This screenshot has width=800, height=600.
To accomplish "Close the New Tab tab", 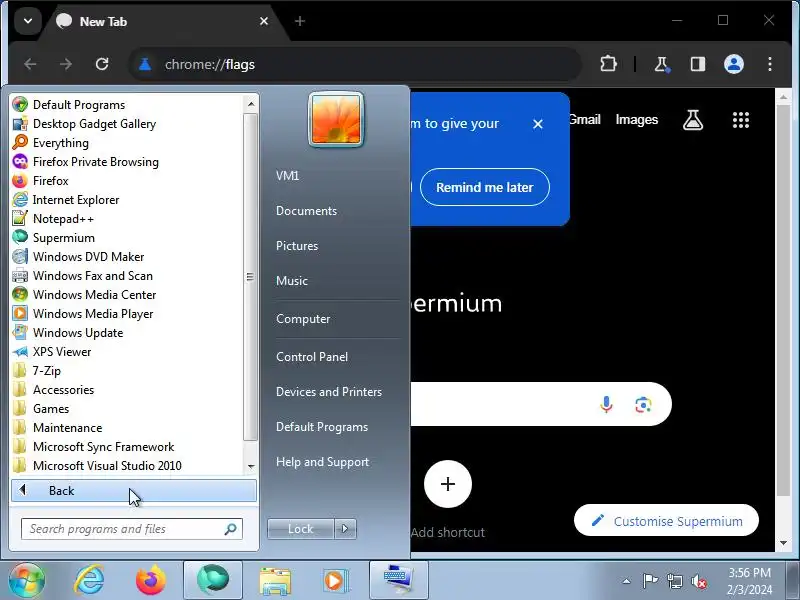I will [264, 21].
